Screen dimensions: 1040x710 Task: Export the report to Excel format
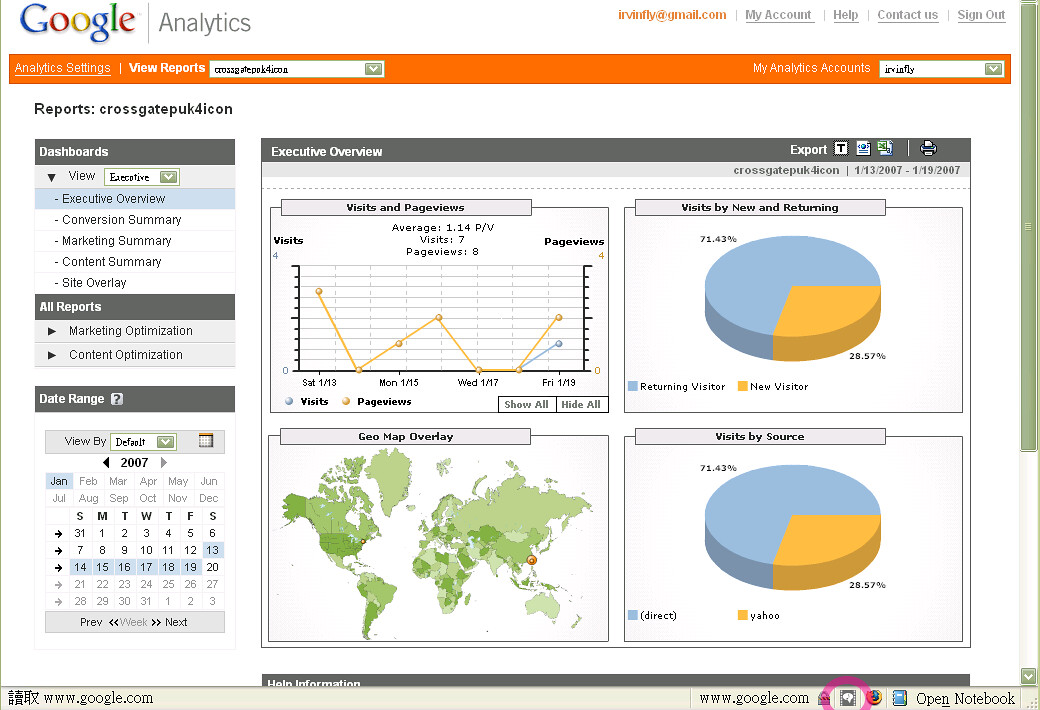884,147
